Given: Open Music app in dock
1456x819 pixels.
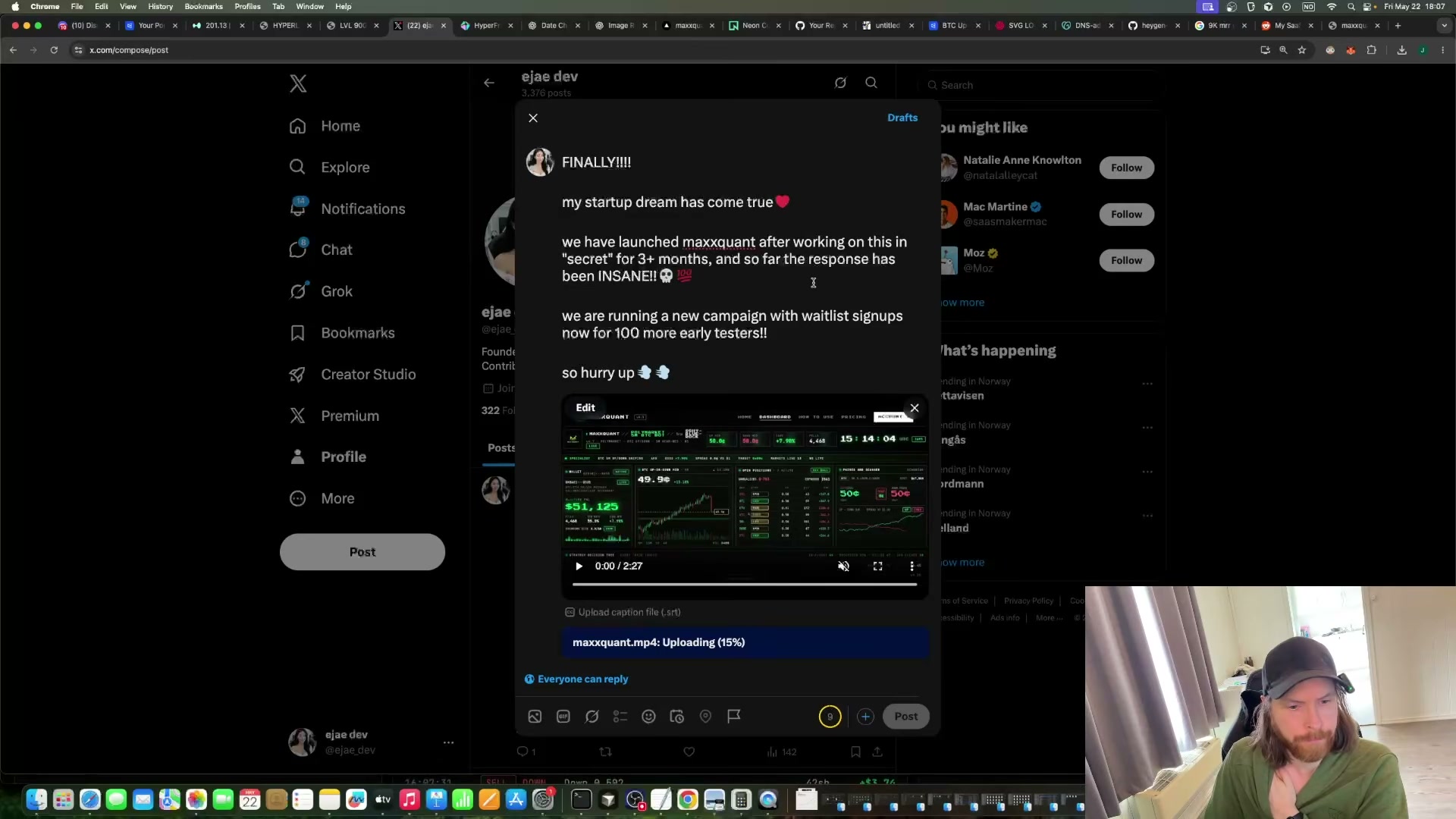Looking at the screenshot, I should coord(409,799).
